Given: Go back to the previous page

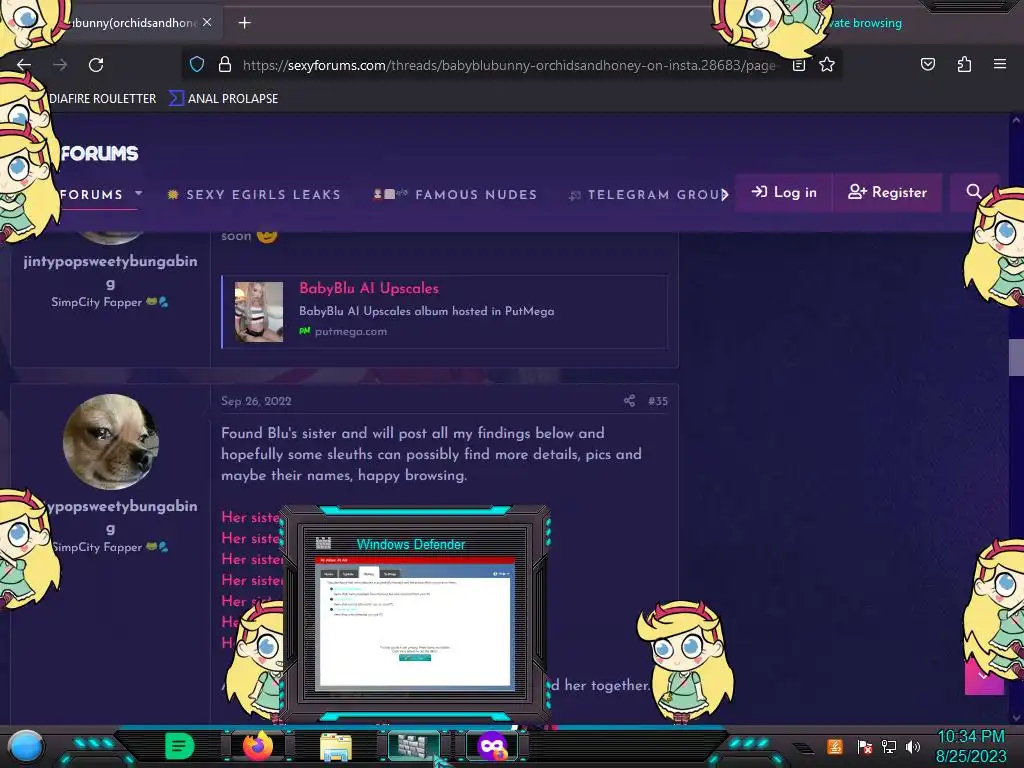Looking at the screenshot, I should [x=24, y=65].
